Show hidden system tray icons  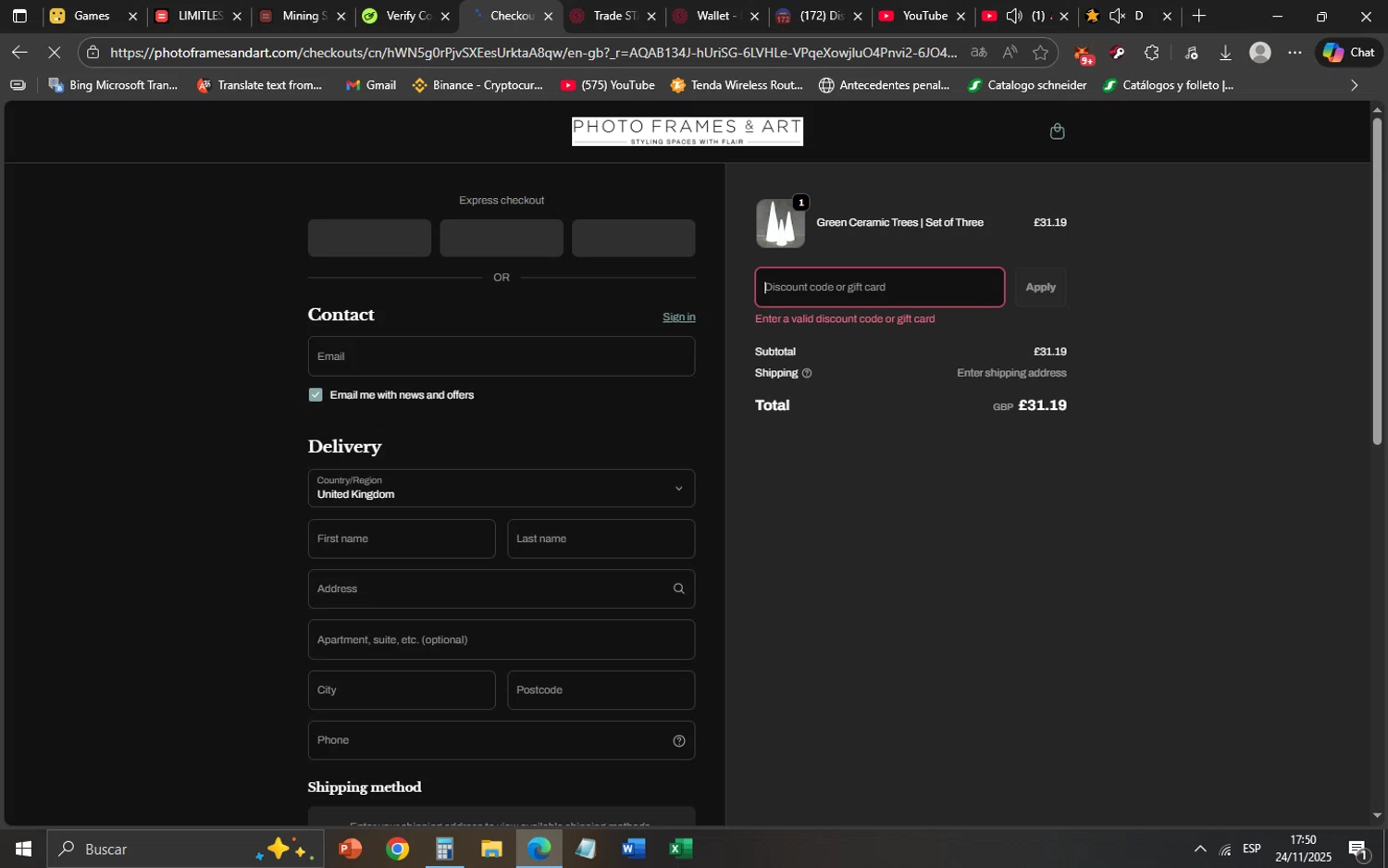[x=1200, y=849]
